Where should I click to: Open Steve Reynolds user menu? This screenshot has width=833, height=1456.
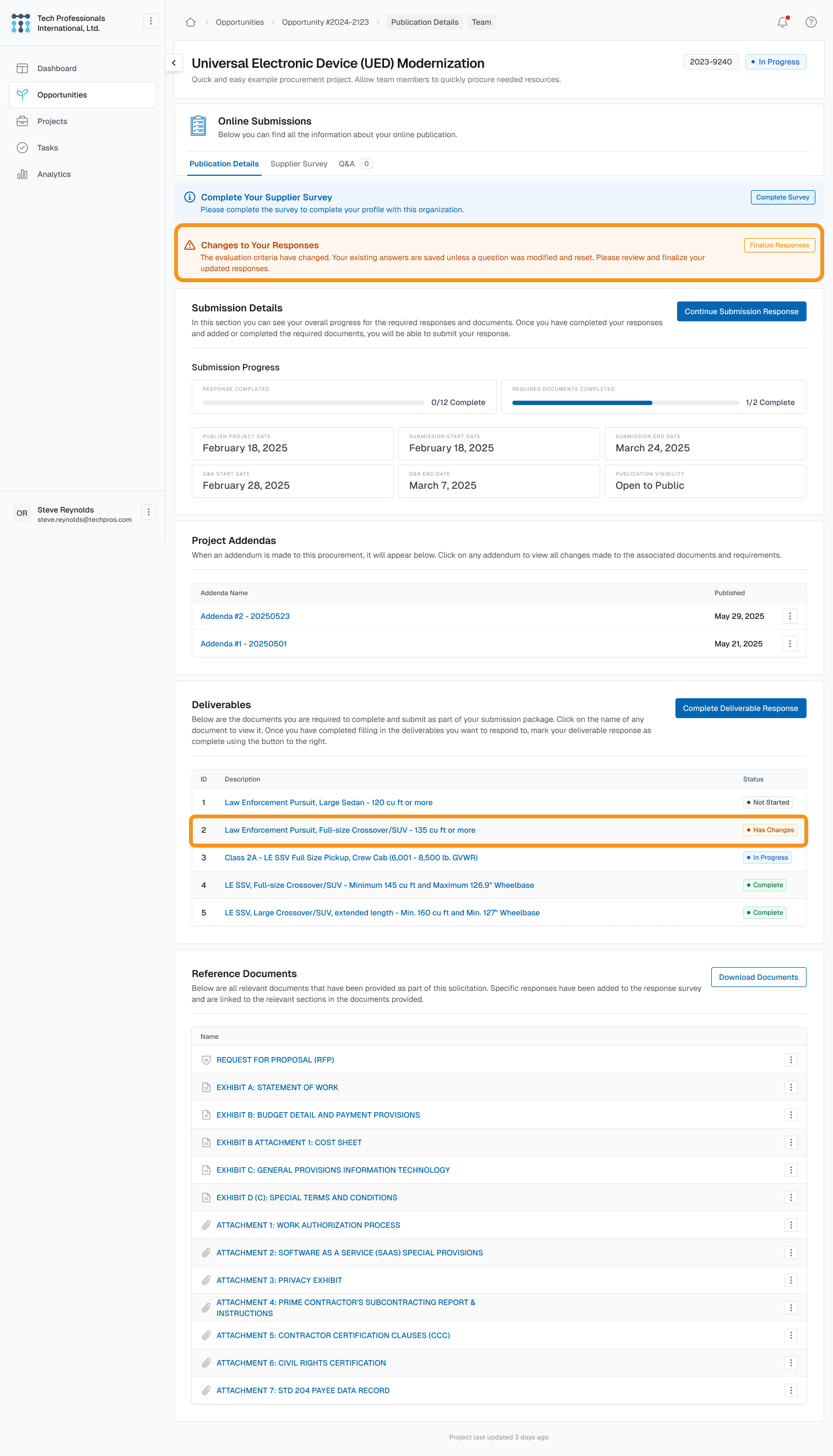(x=149, y=512)
